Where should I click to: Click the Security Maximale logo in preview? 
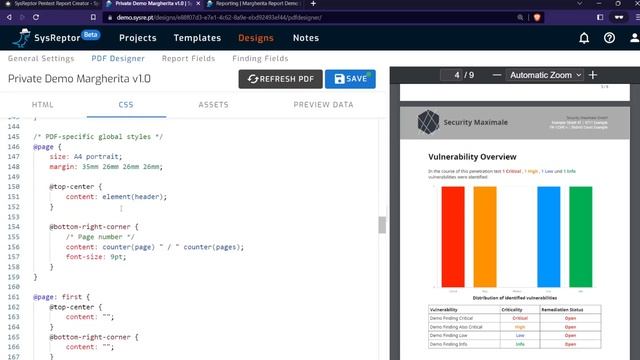click(x=463, y=122)
